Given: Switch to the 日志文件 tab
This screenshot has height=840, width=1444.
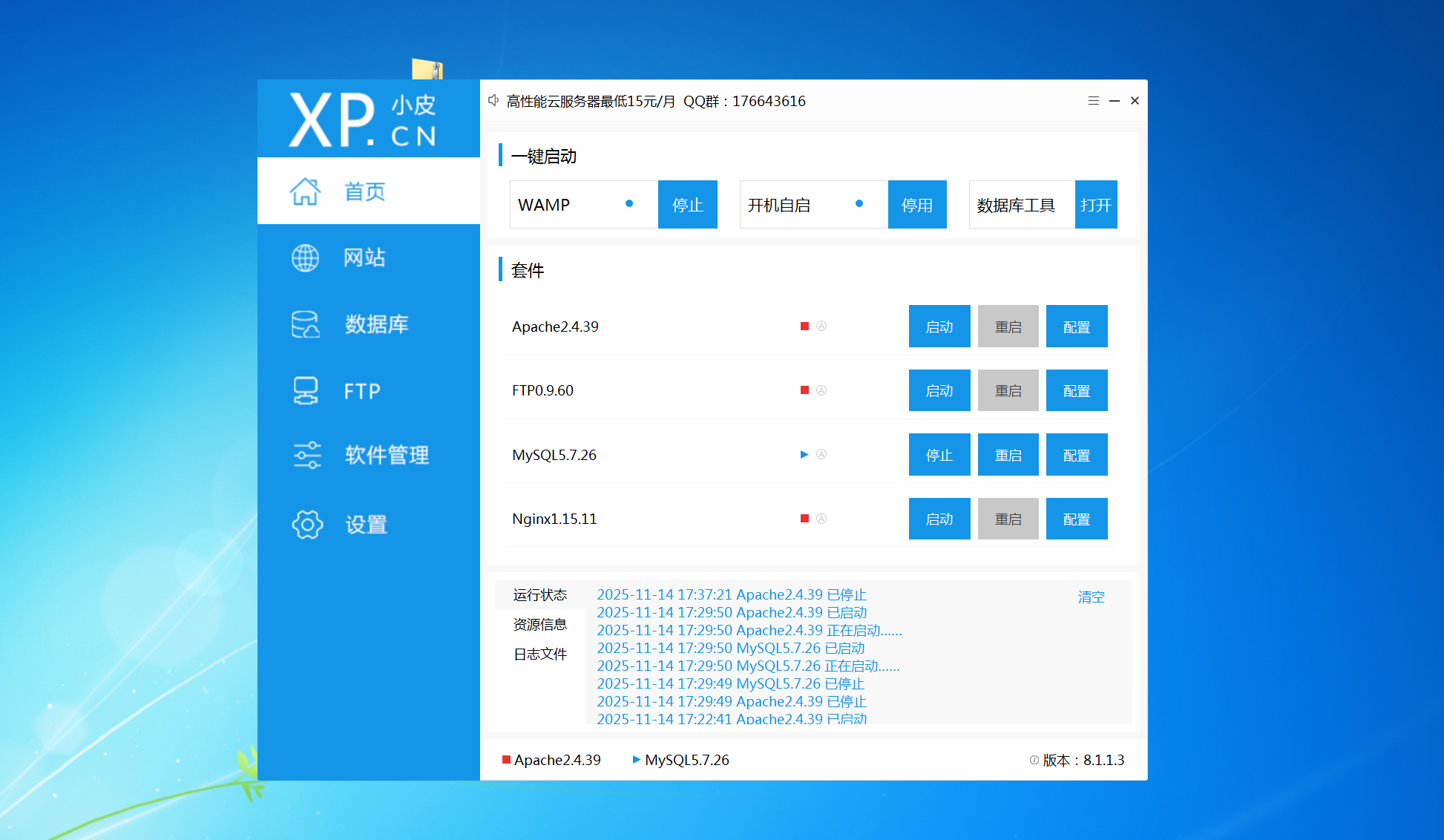Looking at the screenshot, I should [x=539, y=654].
